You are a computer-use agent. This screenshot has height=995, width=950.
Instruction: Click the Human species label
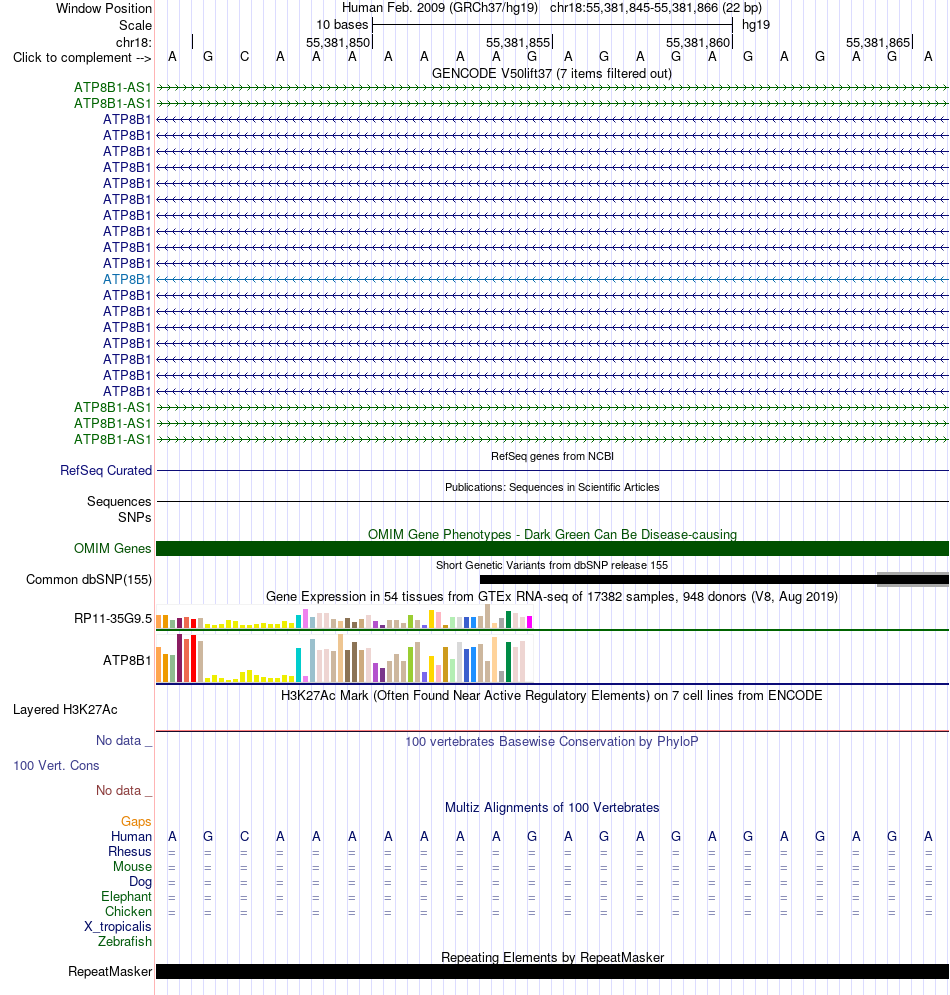click(131, 836)
